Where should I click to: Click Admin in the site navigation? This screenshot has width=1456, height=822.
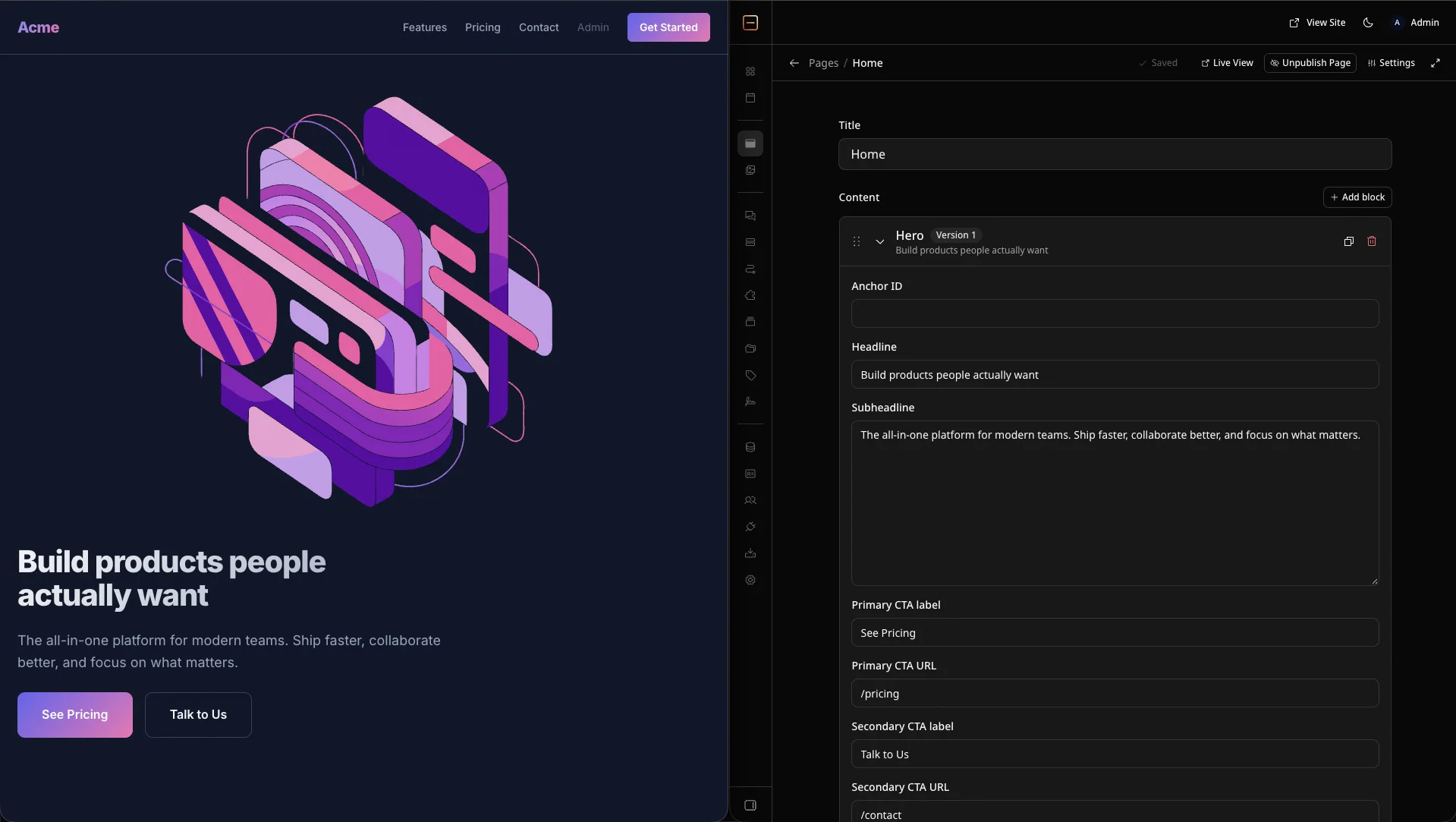coord(593,27)
